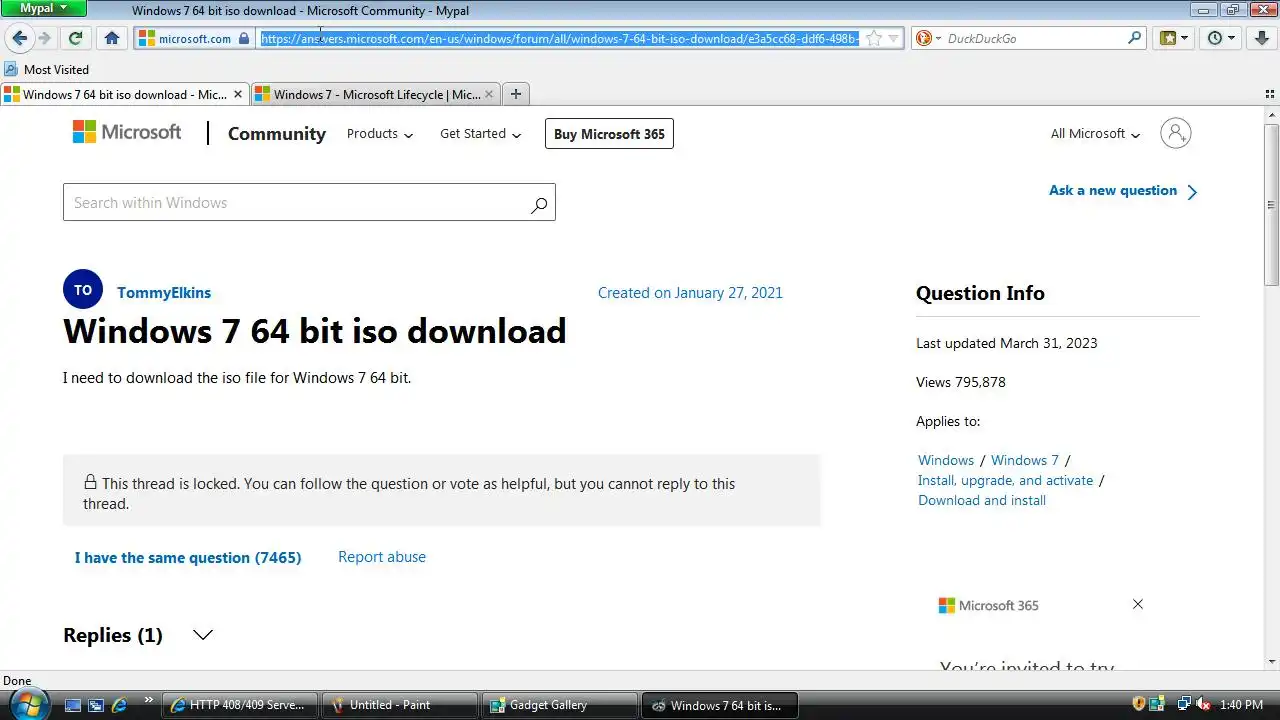Open Untitled - Paint taskbar window
Image resolution: width=1280 pixels, height=720 pixels.
(x=402, y=705)
